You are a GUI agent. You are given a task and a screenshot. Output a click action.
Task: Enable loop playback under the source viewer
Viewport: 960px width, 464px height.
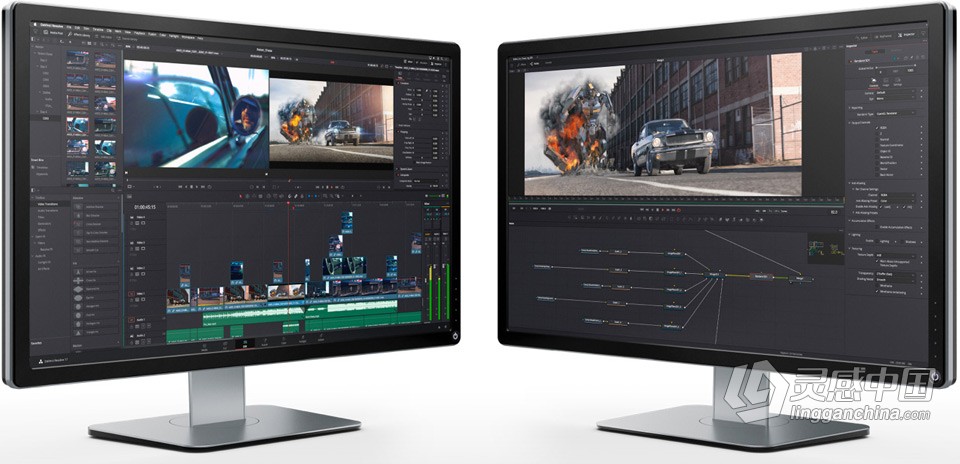point(209,187)
